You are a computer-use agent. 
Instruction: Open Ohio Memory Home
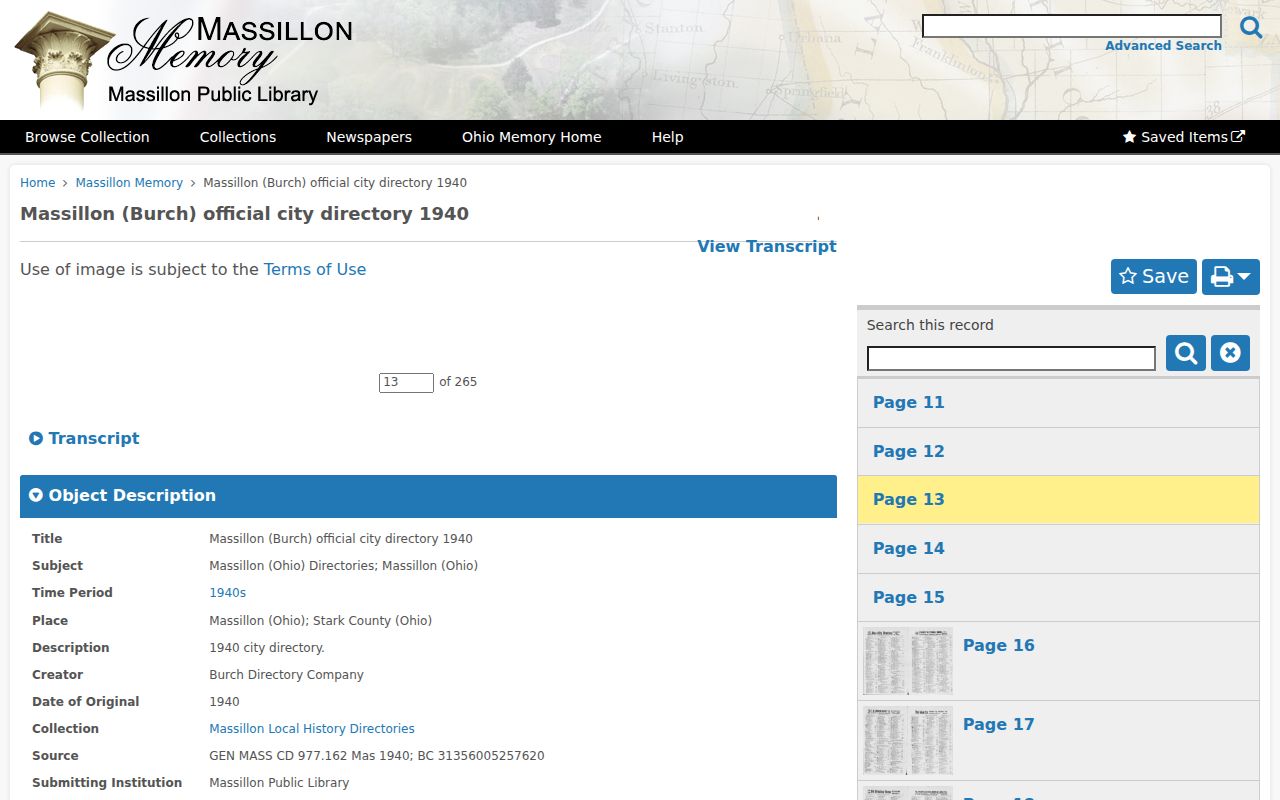pyautogui.click(x=532, y=137)
